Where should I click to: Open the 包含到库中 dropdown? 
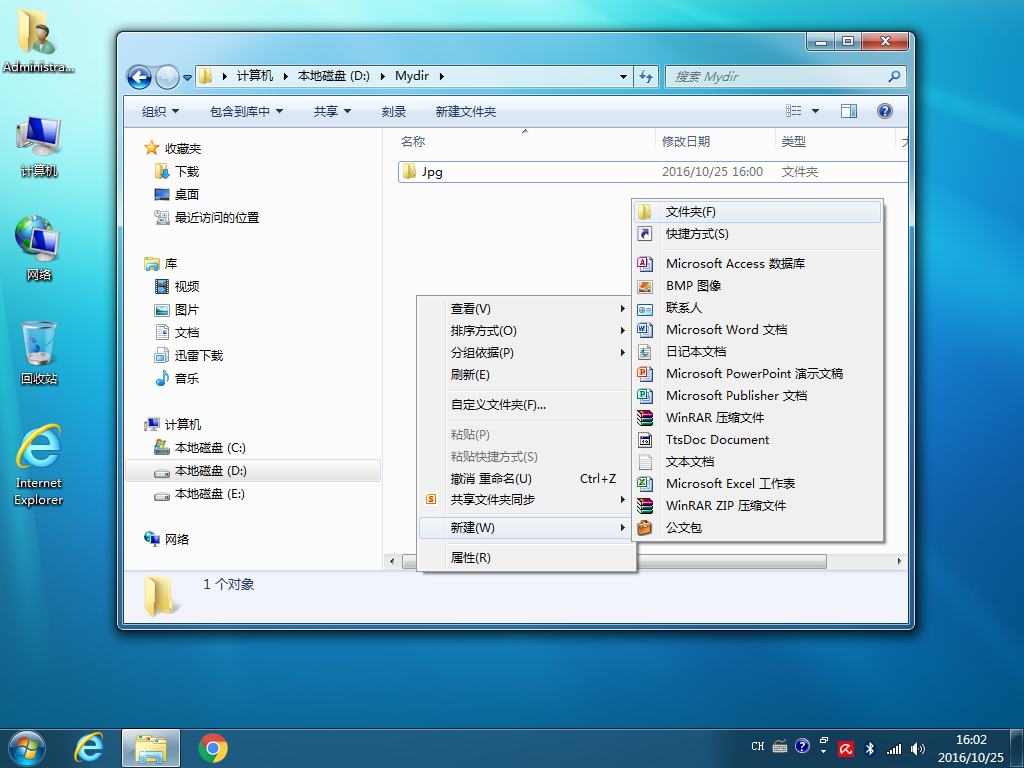246,112
